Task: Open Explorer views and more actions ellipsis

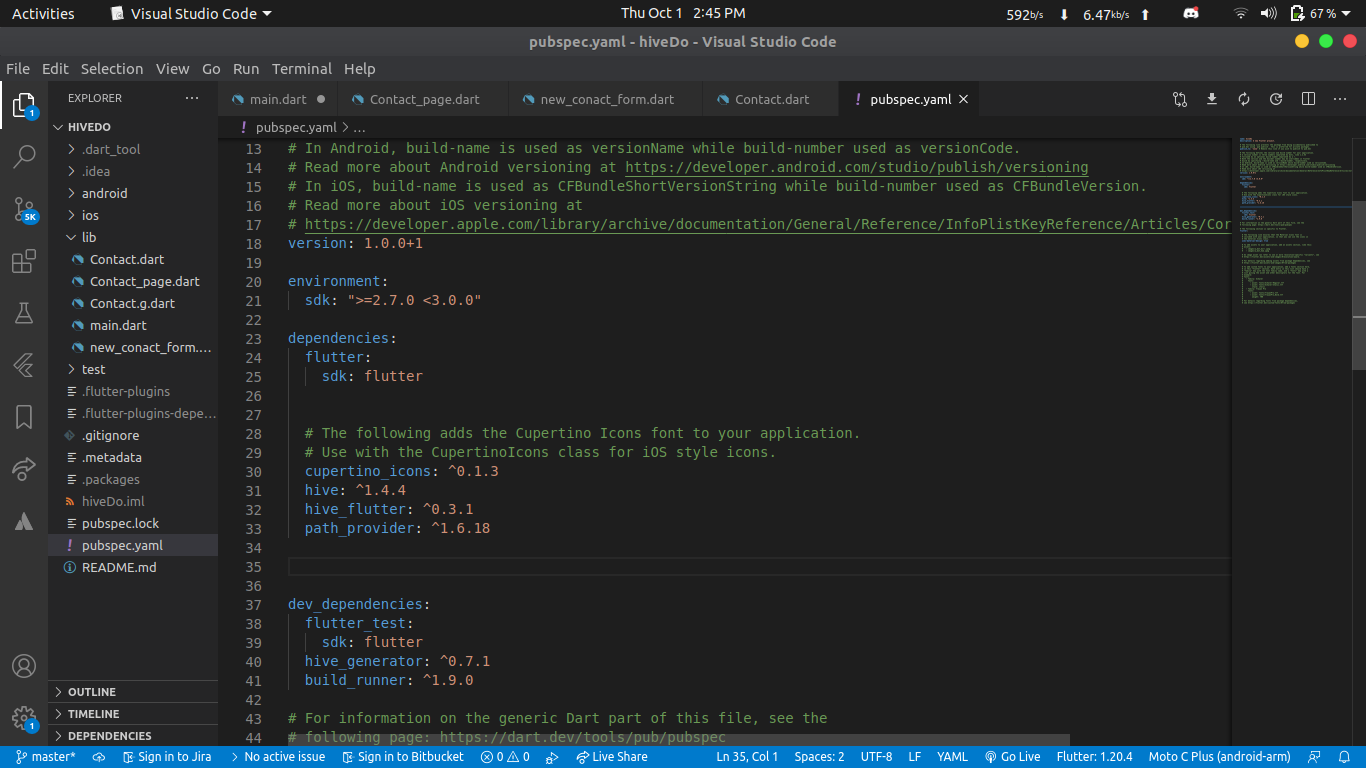Action: (192, 98)
